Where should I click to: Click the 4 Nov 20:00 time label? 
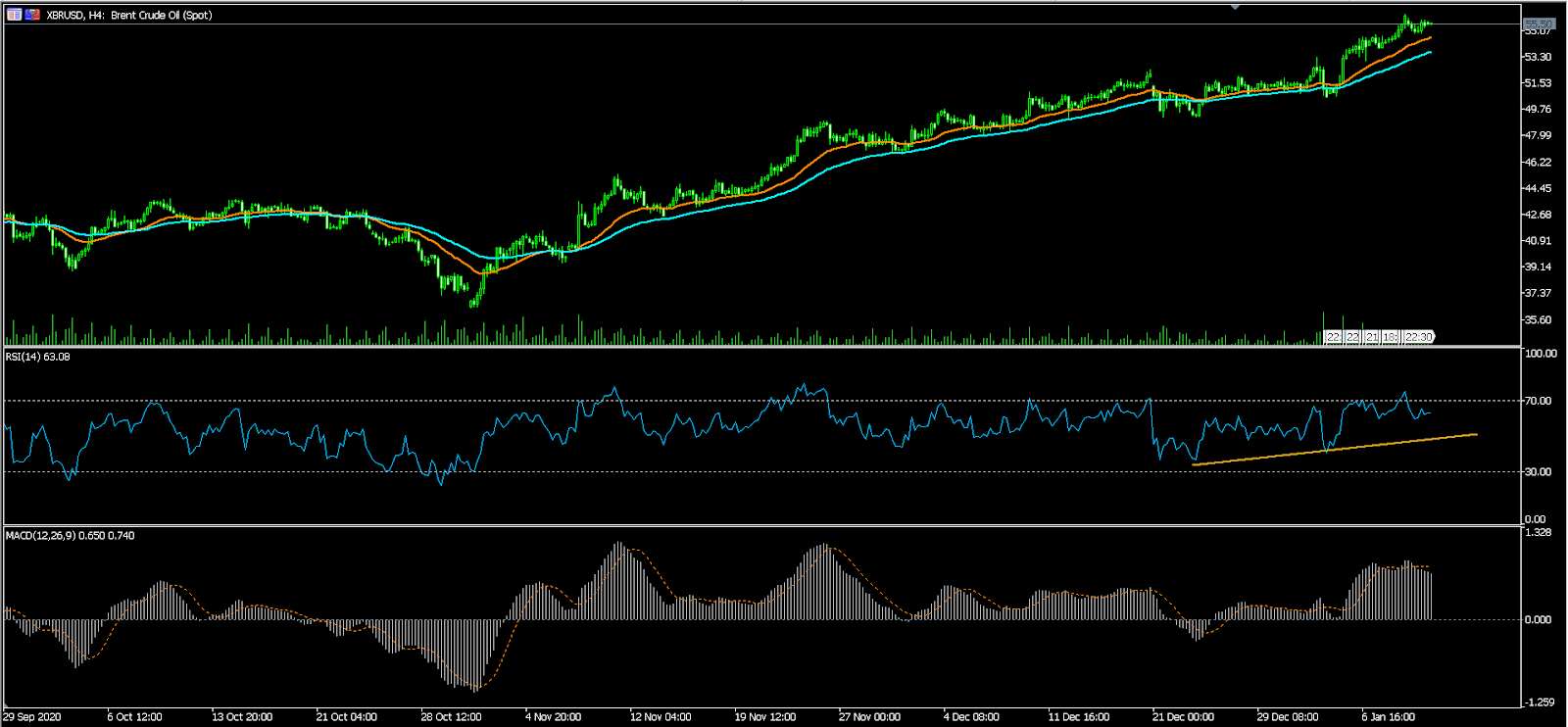554,717
